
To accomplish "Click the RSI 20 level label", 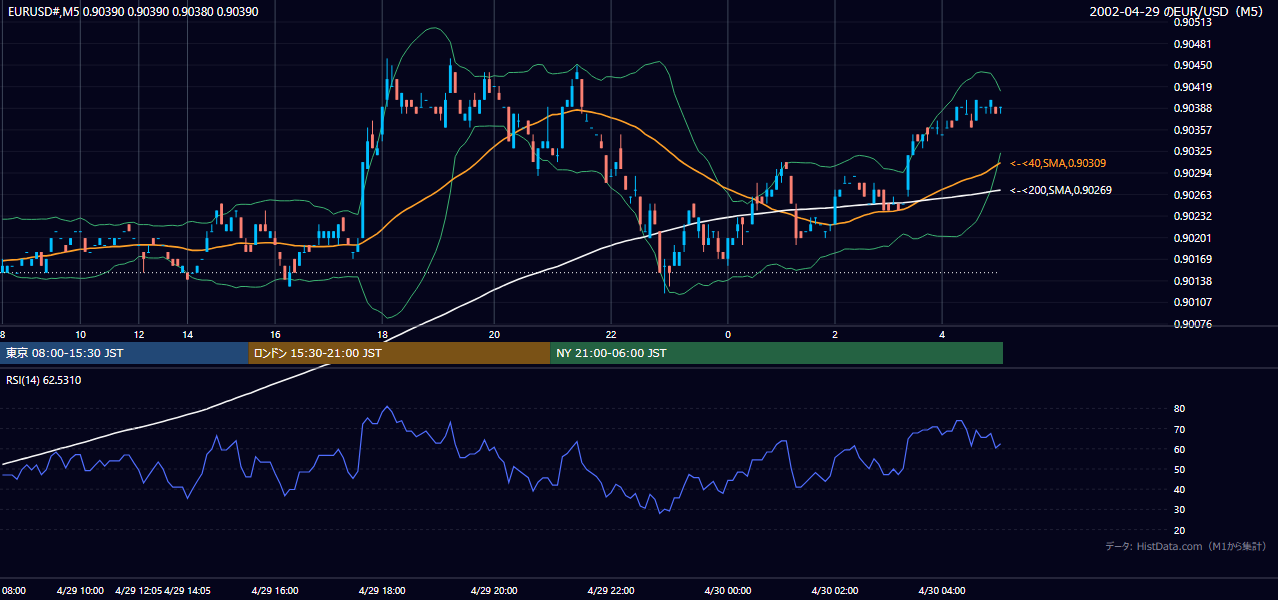I will click(1179, 530).
